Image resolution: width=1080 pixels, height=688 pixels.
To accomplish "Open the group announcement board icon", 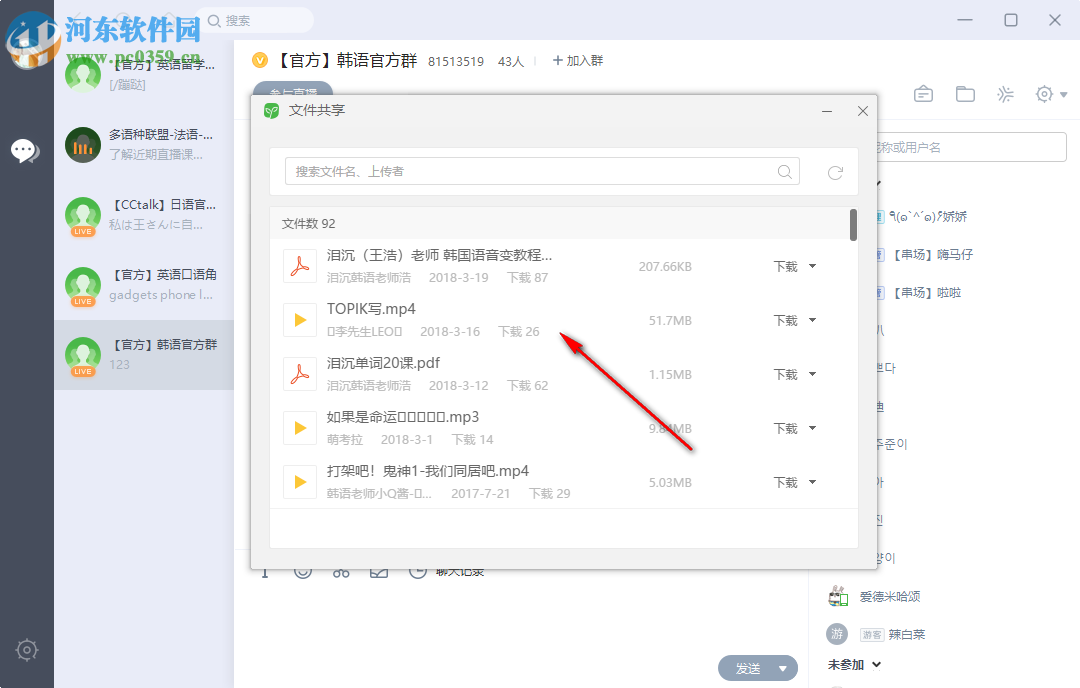I will (923, 93).
